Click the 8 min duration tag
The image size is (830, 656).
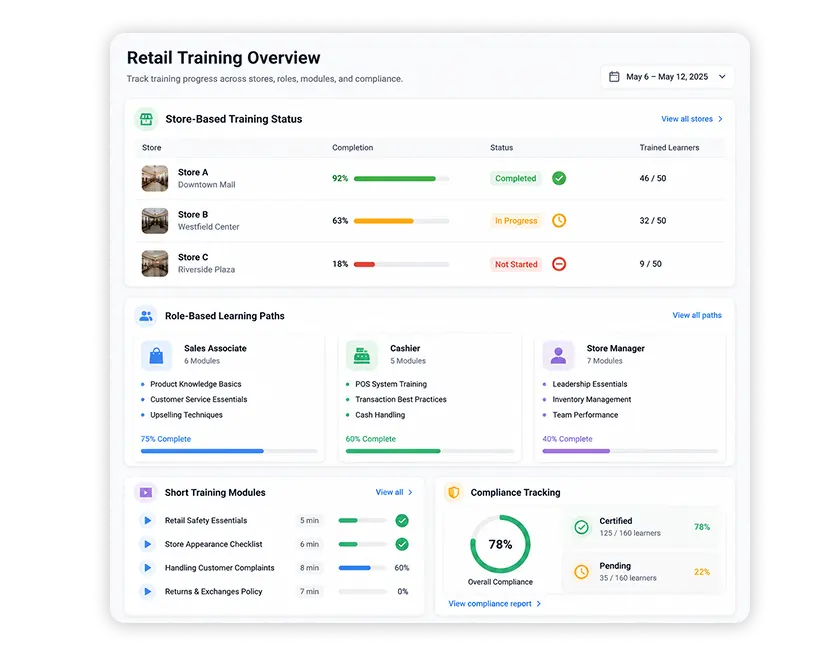pyautogui.click(x=309, y=568)
